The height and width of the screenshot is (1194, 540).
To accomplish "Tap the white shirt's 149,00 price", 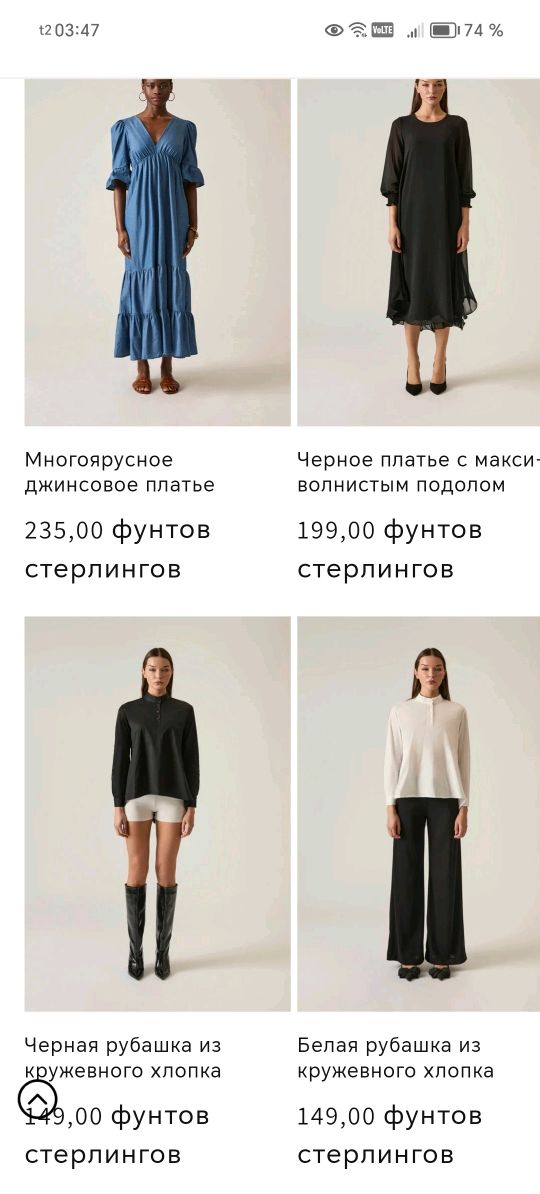I will (389, 1135).
